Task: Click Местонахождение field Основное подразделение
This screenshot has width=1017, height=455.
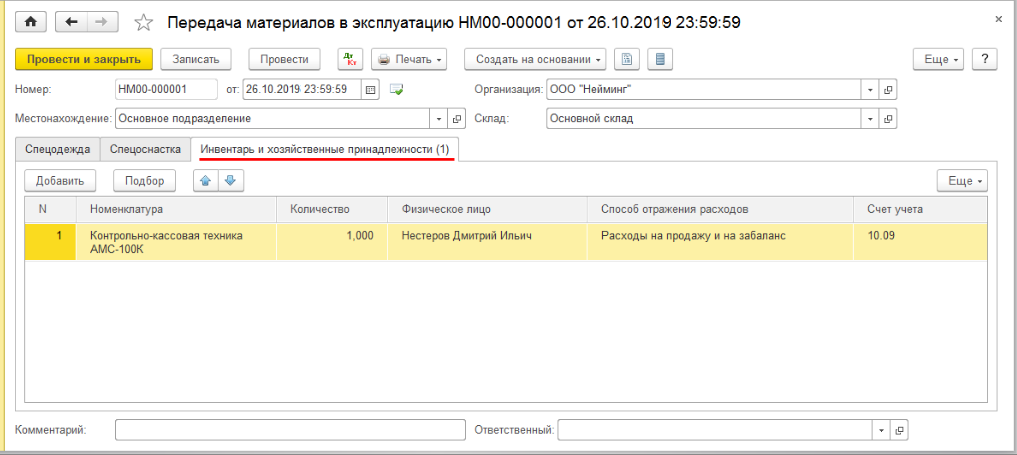Action: tap(272, 119)
